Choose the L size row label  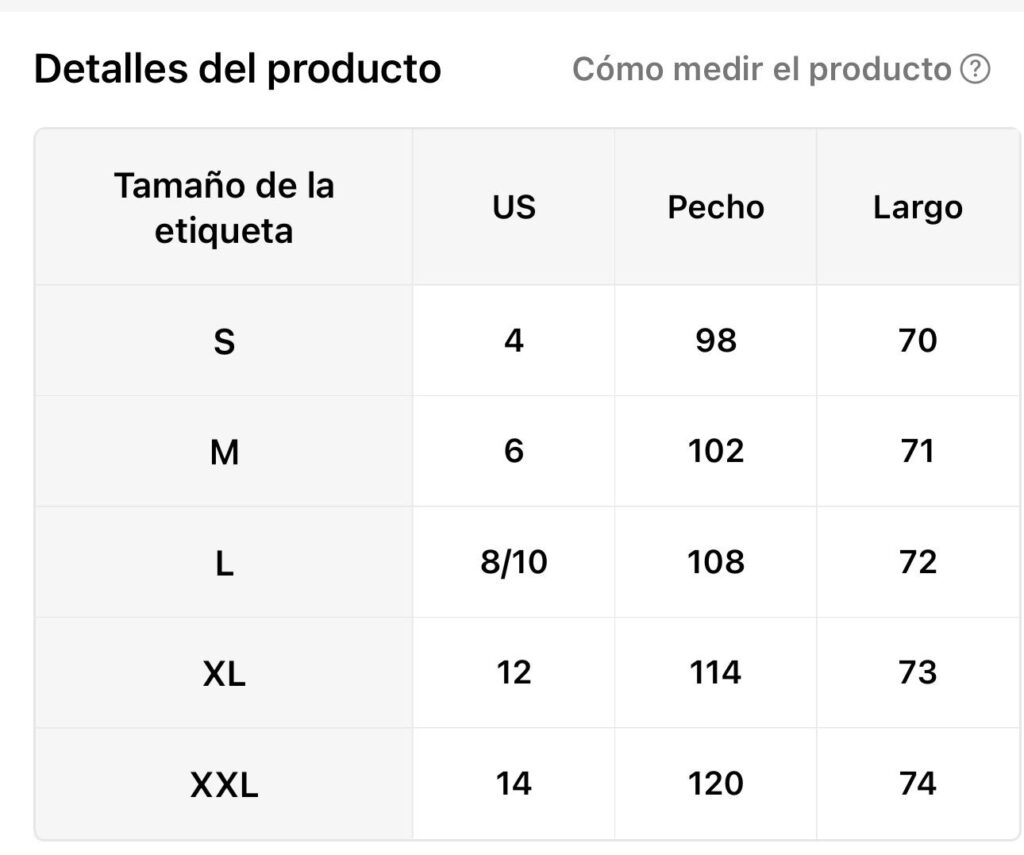[x=224, y=562]
